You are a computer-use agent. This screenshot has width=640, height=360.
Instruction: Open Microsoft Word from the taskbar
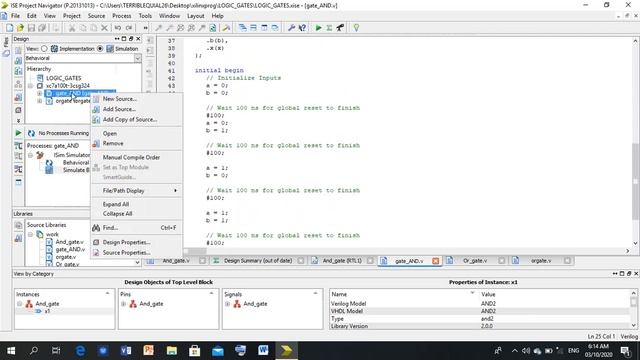263,351
